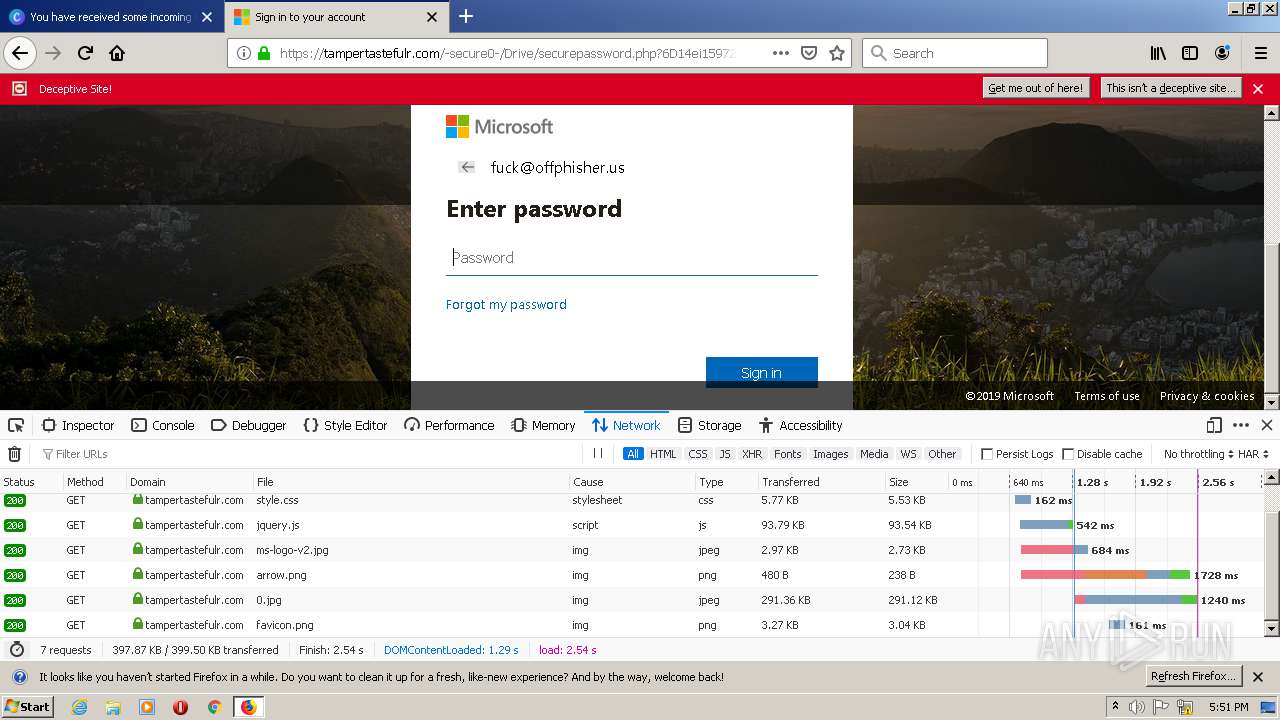Open a new tab with the plus icon
This screenshot has height=720, width=1280.
click(x=466, y=16)
